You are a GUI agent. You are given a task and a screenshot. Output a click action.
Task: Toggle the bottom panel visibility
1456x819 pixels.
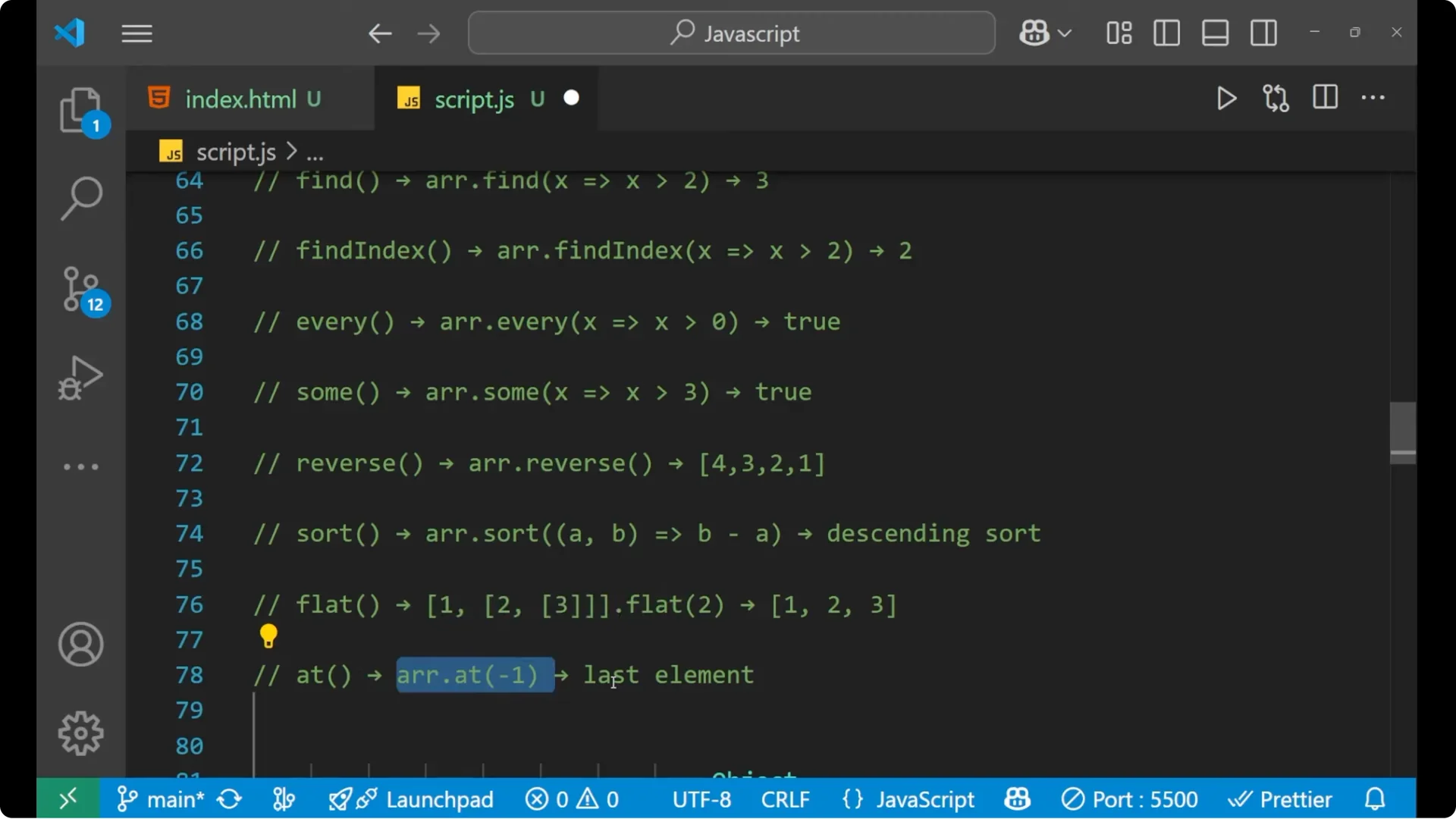click(1215, 33)
